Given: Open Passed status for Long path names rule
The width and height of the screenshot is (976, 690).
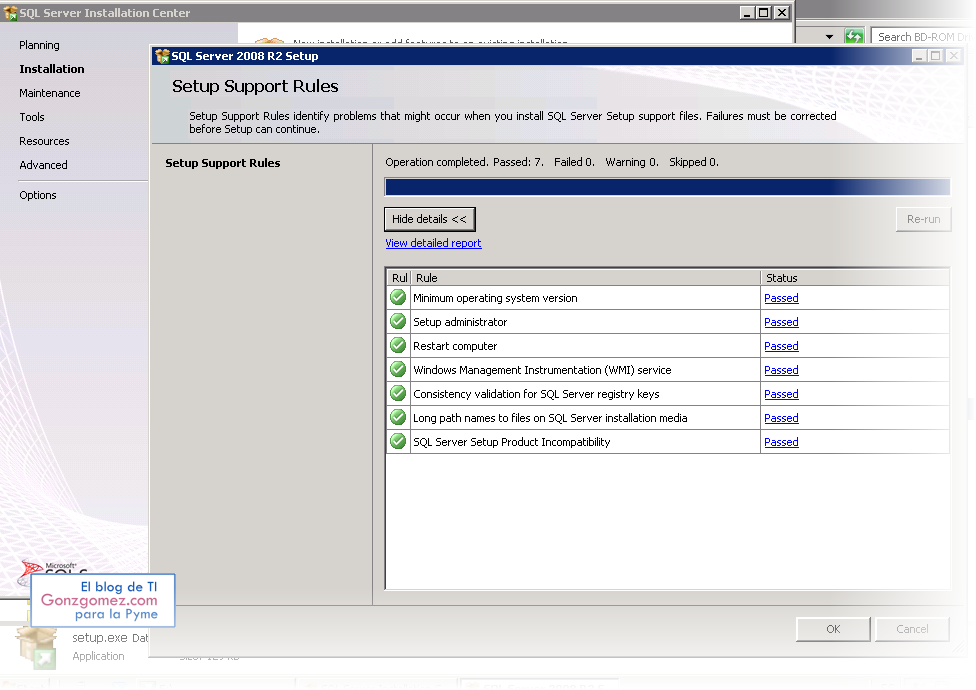Looking at the screenshot, I should pyautogui.click(x=781, y=418).
